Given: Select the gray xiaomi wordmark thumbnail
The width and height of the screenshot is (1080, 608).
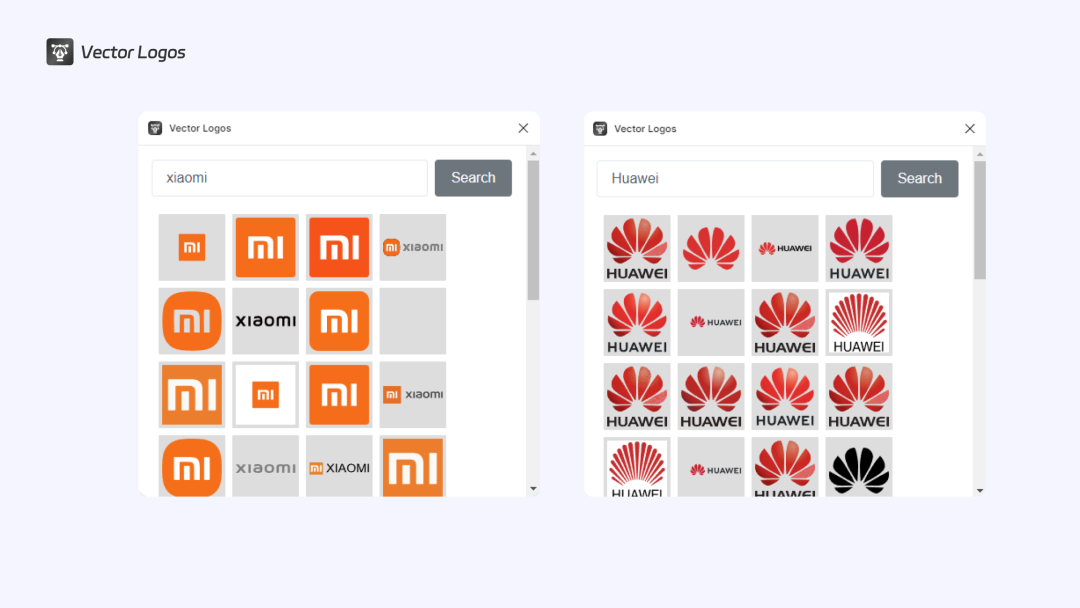Looking at the screenshot, I should (x=265, y=466).
